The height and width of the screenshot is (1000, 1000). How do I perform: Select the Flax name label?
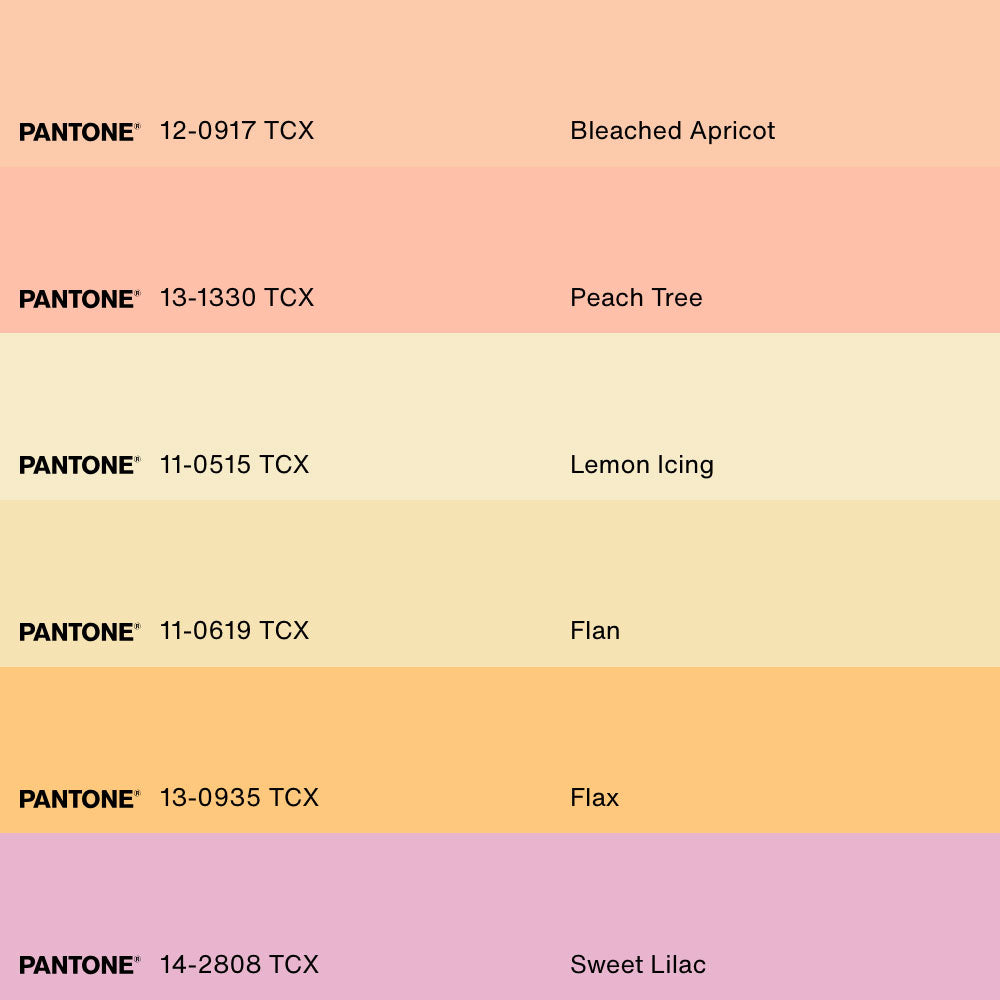594,798
